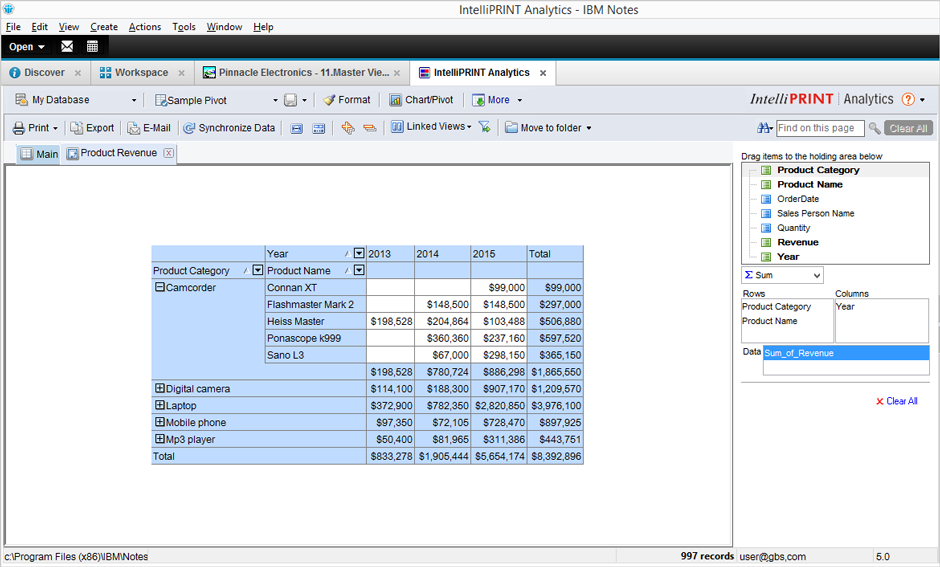Click the mail envelope icon in black bar

point(67,46)
